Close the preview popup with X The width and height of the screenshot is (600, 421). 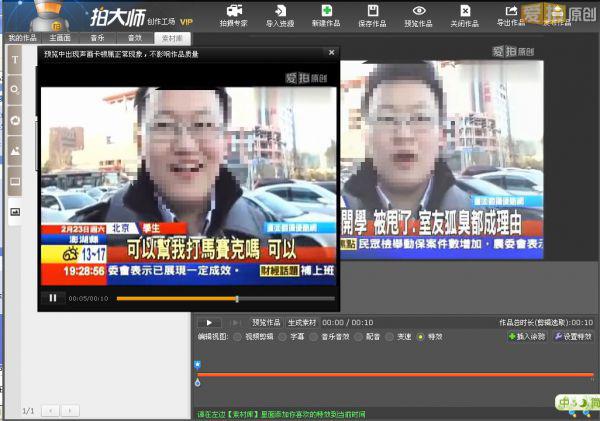point(331,52)
